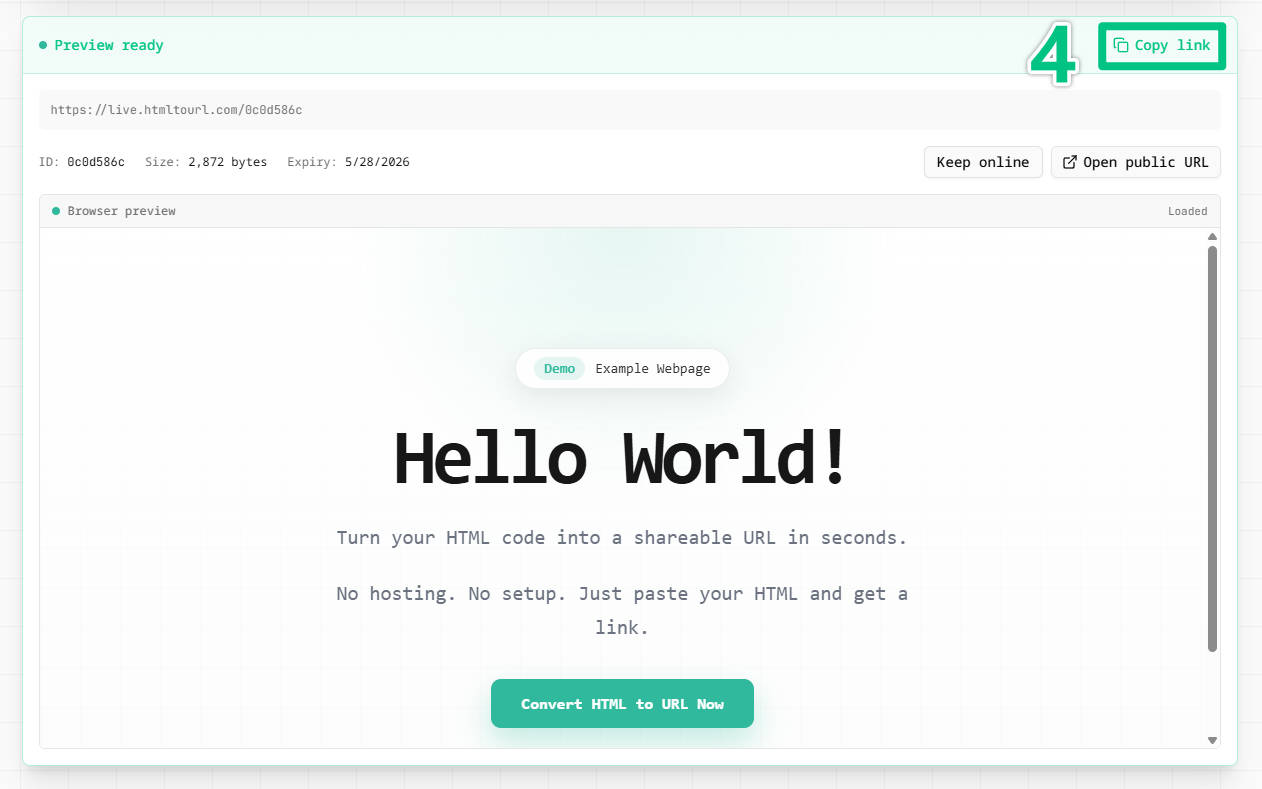
Task: Click the No hosting. No setup paragraph
Action: tap(622, 610)
